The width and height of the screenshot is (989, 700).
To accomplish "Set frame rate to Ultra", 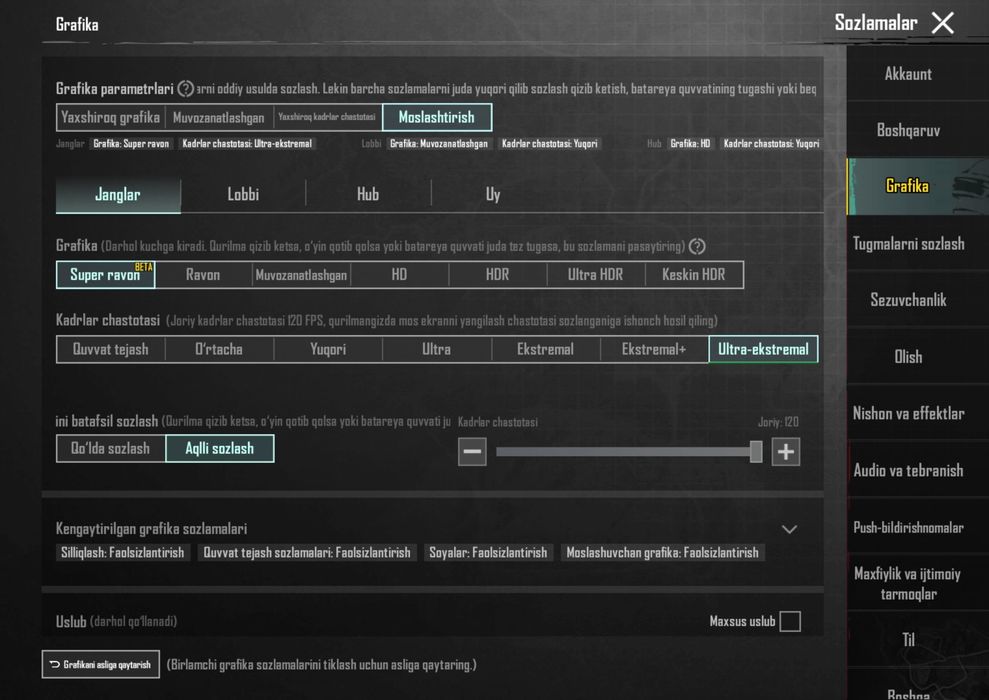I will point(436,349).
